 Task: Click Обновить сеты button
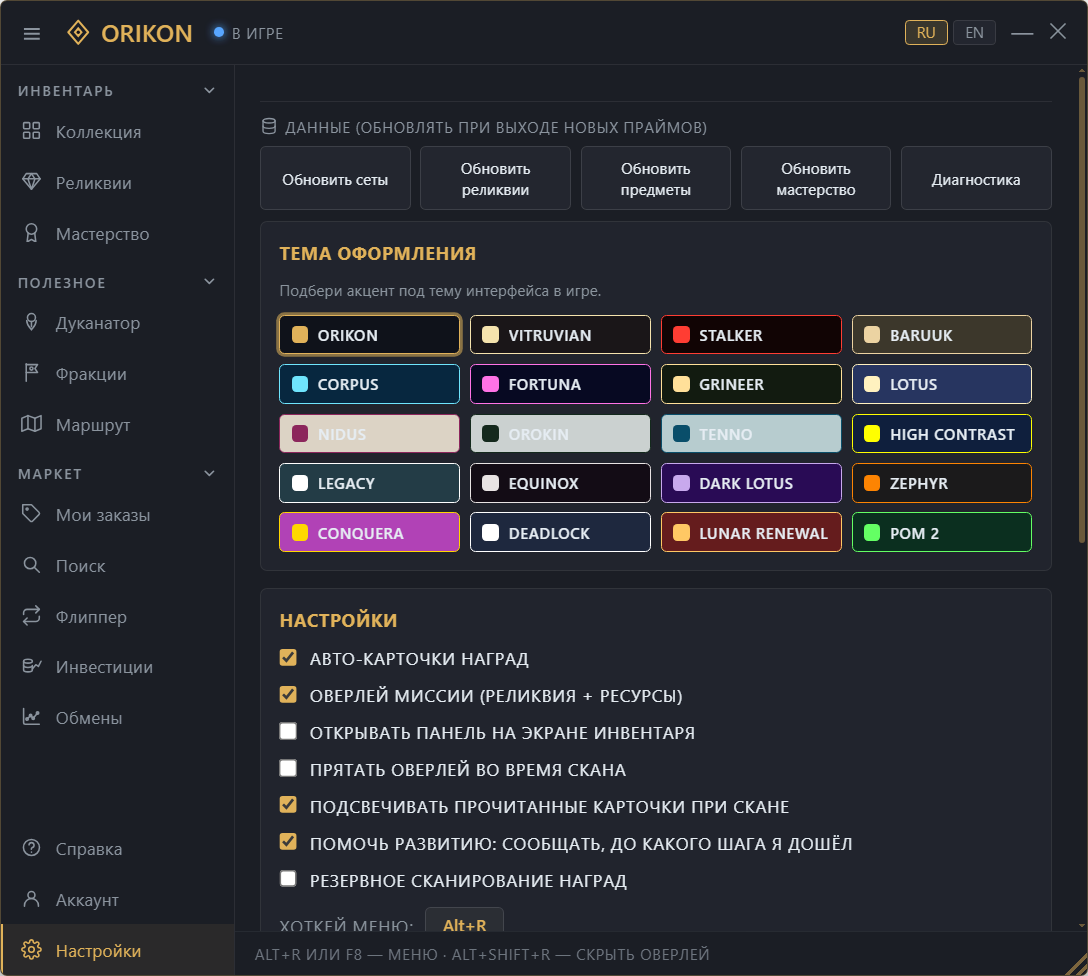tap(335, 178)
